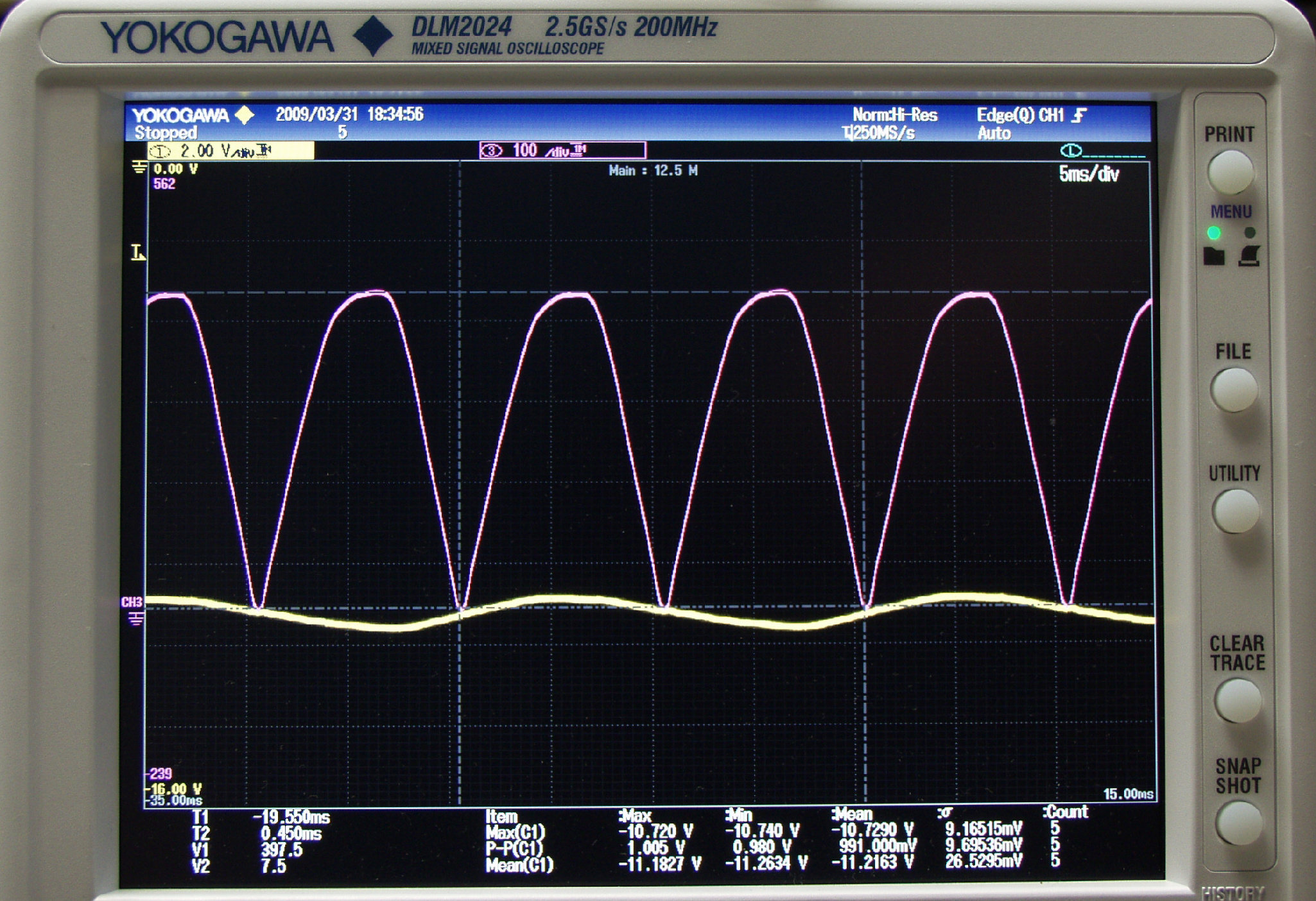Image resolution: width=1316 pixels, height=901 pixels.
Task: Click the yellow CH1 ground symbol at top
Action: point(139,168)
